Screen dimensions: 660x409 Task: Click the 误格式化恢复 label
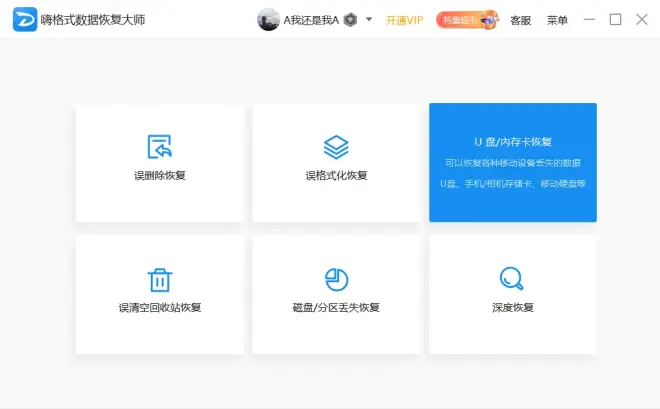(336, 175)
